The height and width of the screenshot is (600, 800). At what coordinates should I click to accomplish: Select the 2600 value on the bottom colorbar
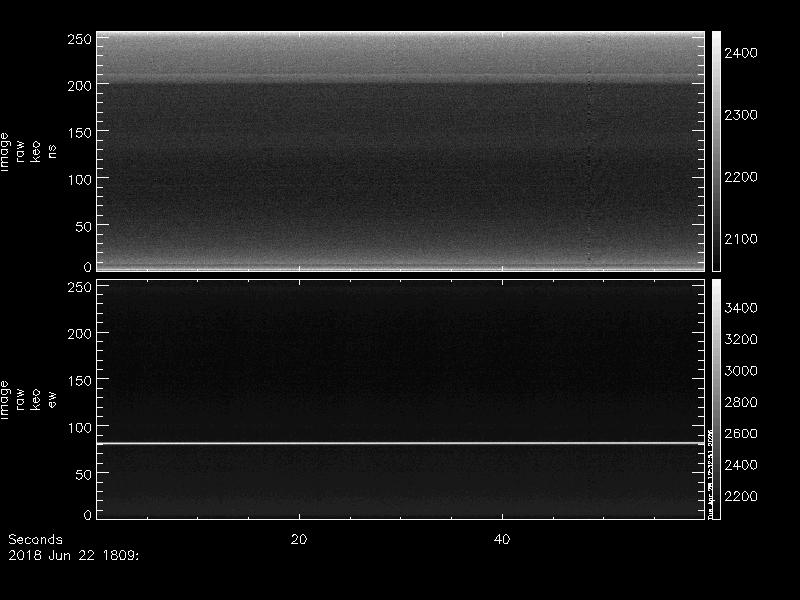click(x=741, y=434)
